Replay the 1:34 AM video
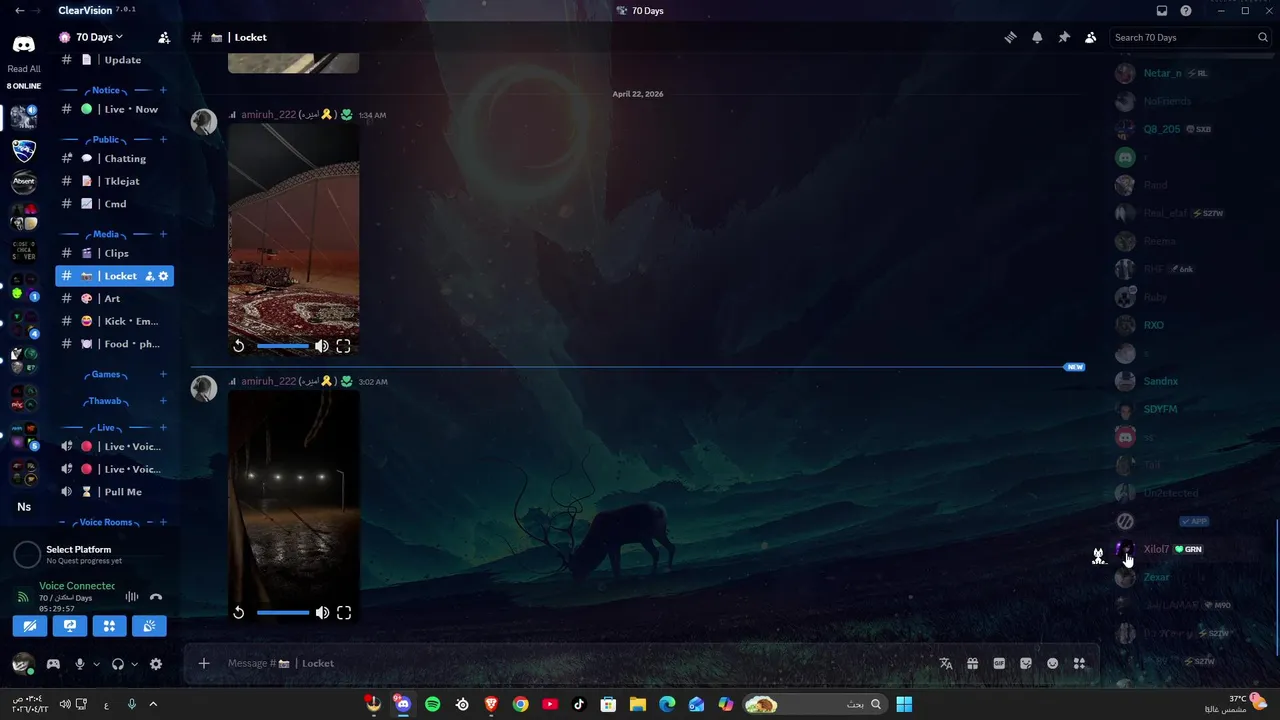The width and height of the screenshot is (1280, 720). 238,346
